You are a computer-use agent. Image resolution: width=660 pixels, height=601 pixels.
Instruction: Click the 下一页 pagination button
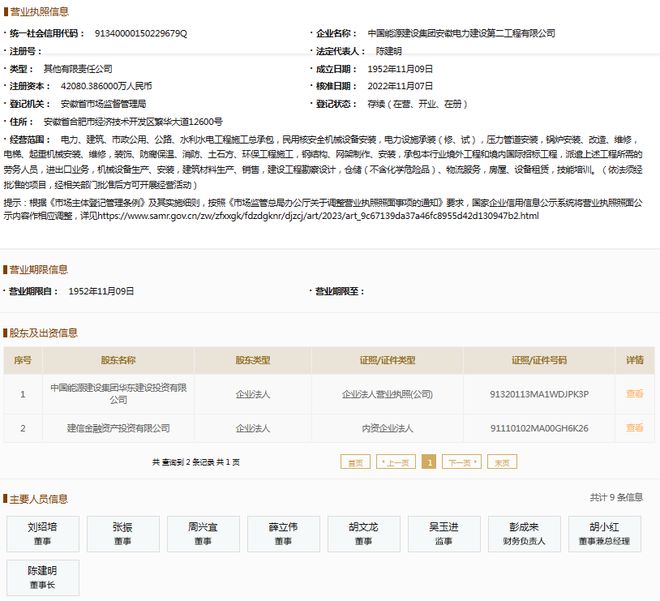pos(462,462)
